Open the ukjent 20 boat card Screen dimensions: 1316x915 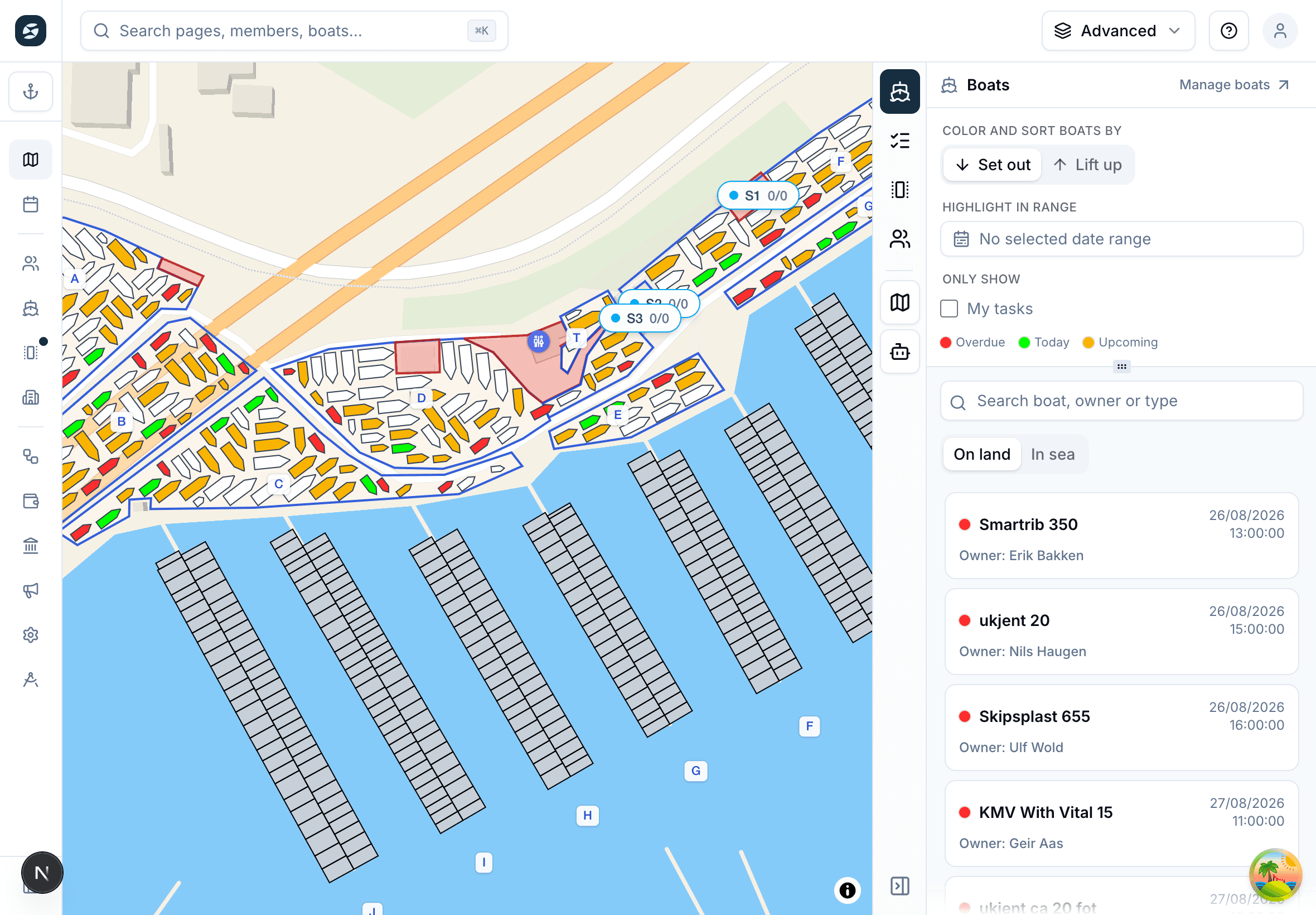[x=1121, y=631]
